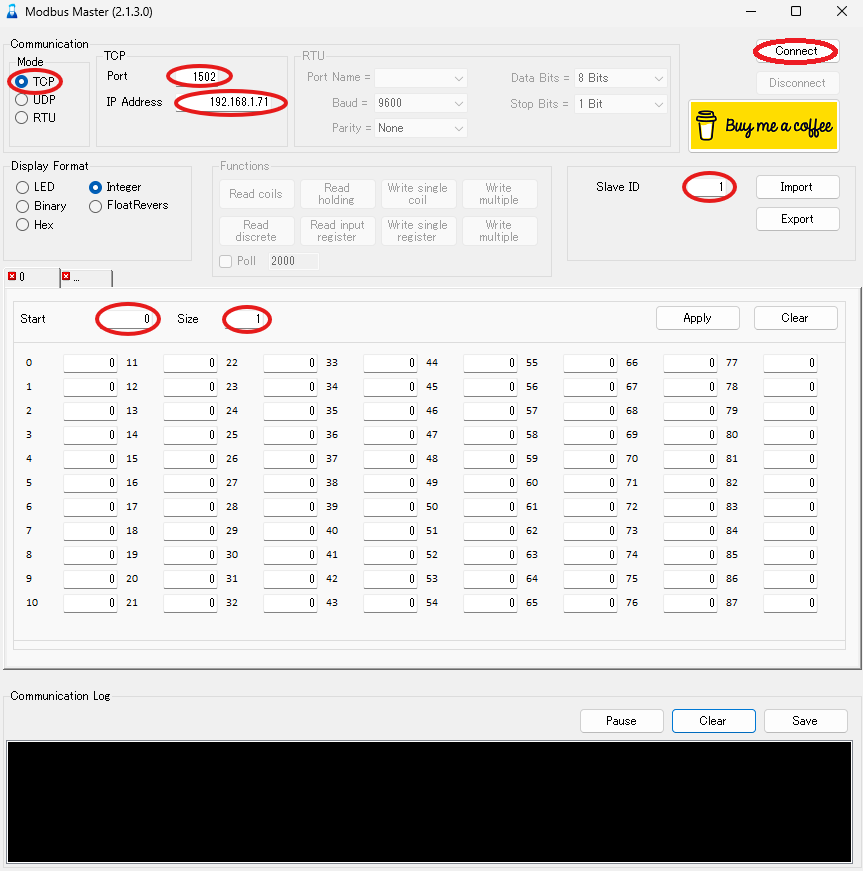The image size is (863, 871).
Task: Set display format to Hex
Action: [x=23, y=225]
